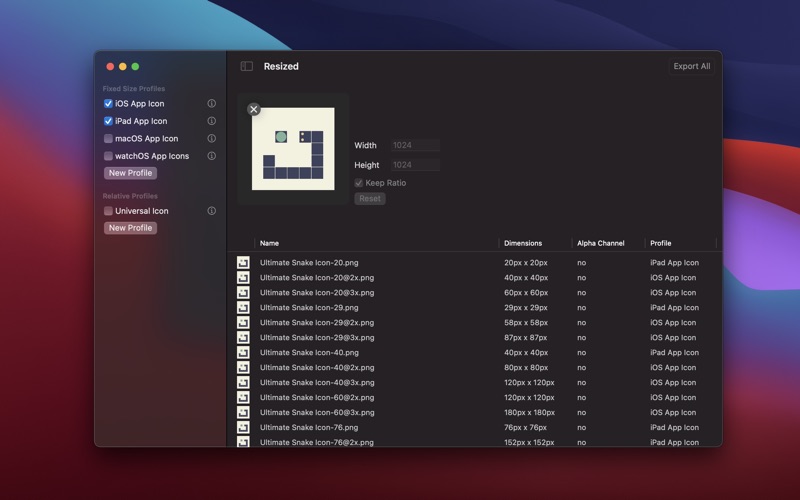Click the file icon for Ultimate Snake Icon-20@3x.png
The height and width of the screenshot is (500, 800).
tap(243, 292)
